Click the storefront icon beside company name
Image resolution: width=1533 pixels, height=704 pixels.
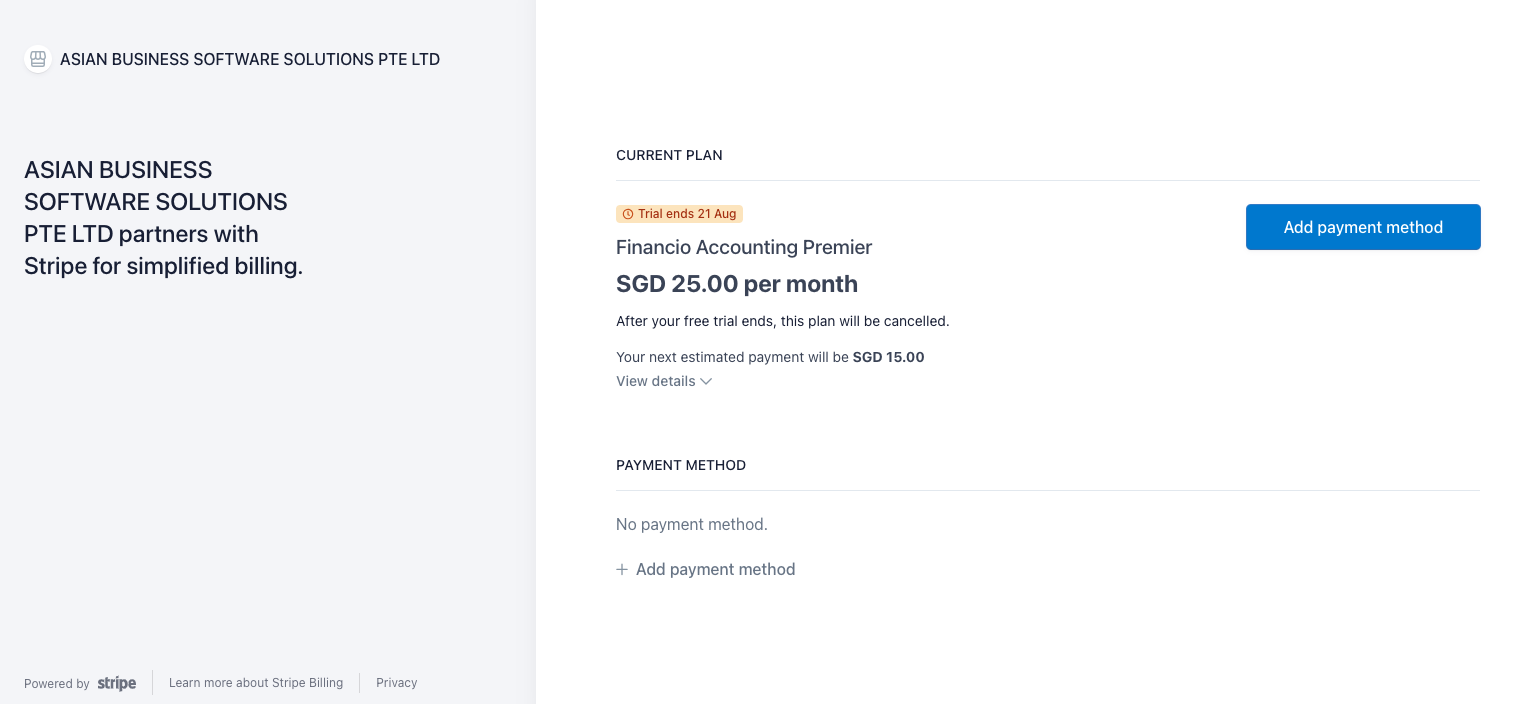[38, 59]
